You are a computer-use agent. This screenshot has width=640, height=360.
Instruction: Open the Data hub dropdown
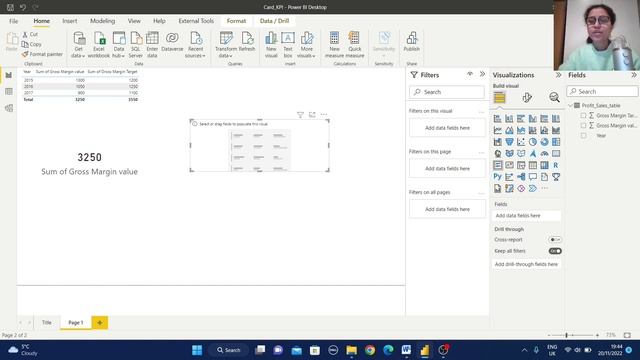point(119,45)
